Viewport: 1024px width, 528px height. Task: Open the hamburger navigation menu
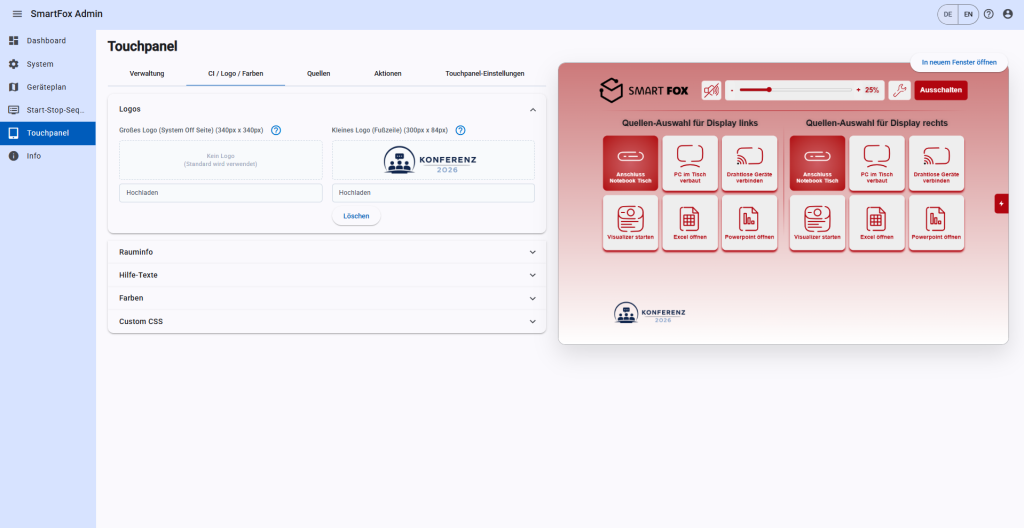(x=18, y=14)
